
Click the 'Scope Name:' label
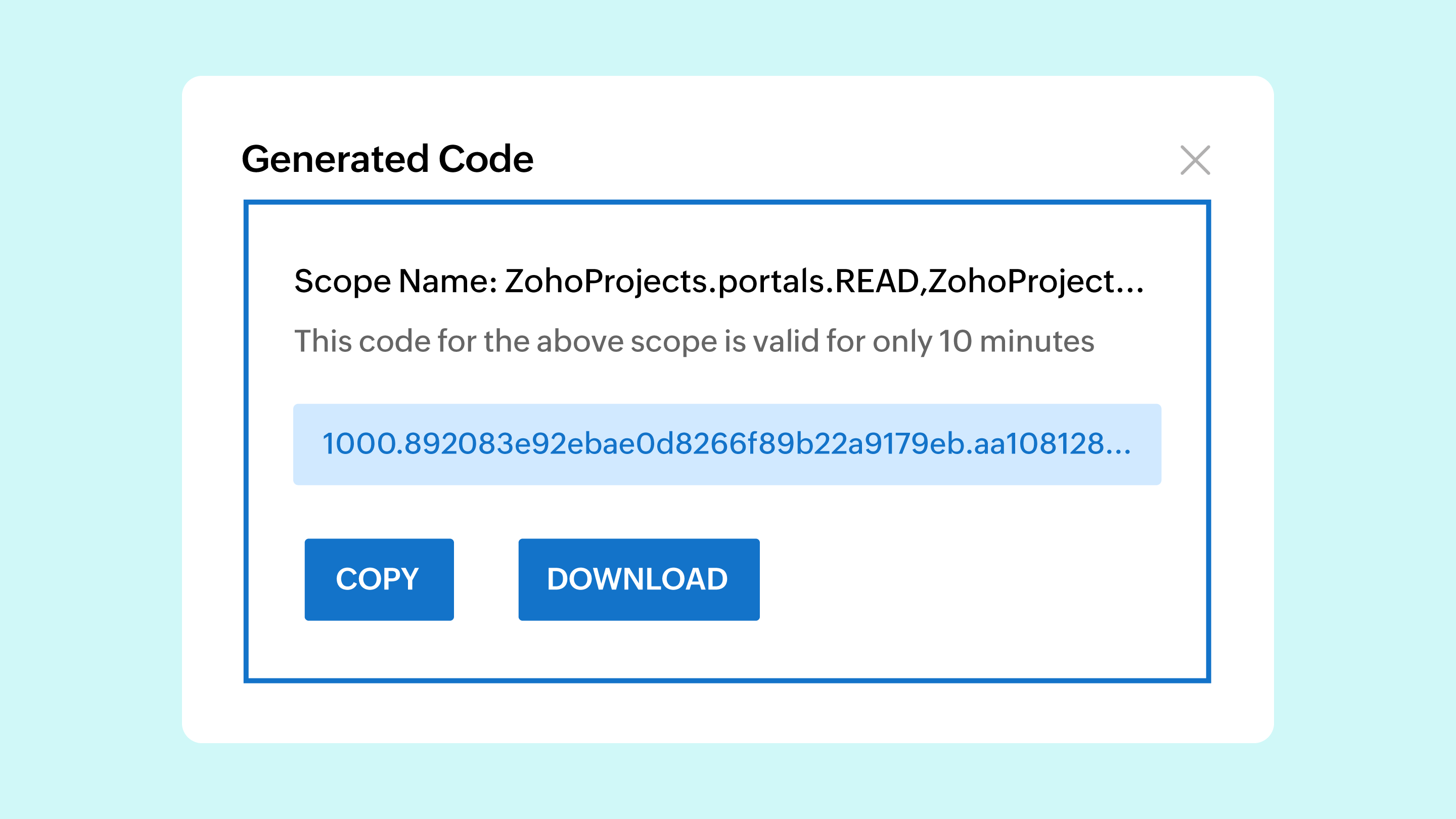tap(396, 281)
